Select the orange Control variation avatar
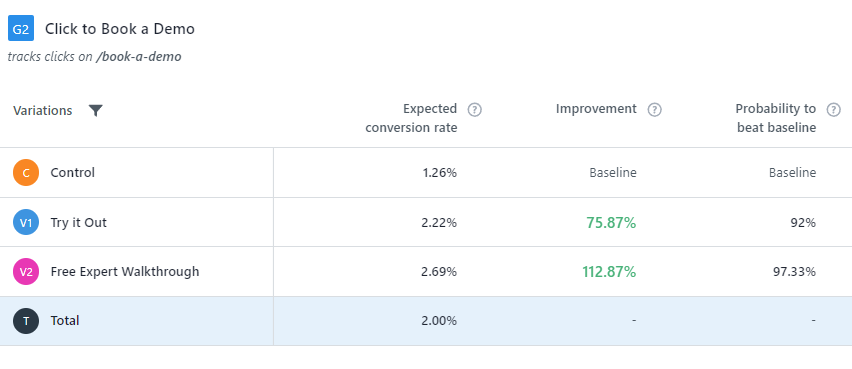The width and height of the screenshot is (852, 369). (26, 173)
